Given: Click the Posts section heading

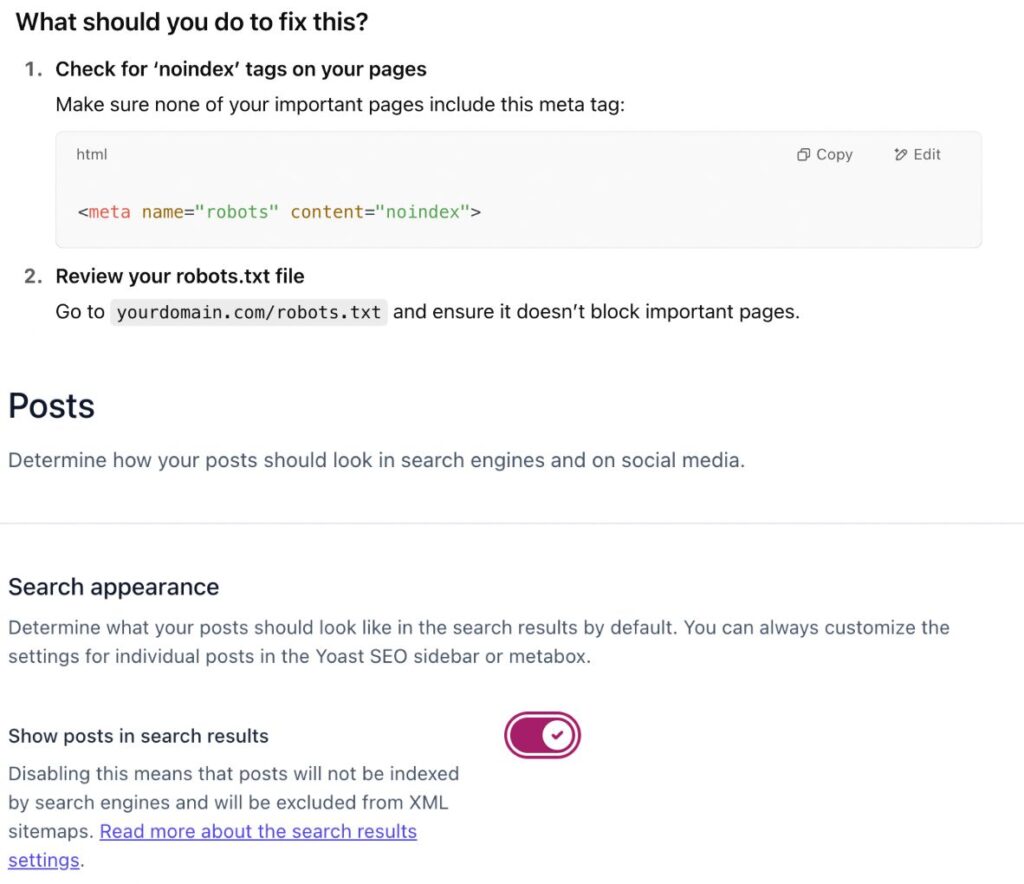Looking at the screenshot, I should pos(52,406).
